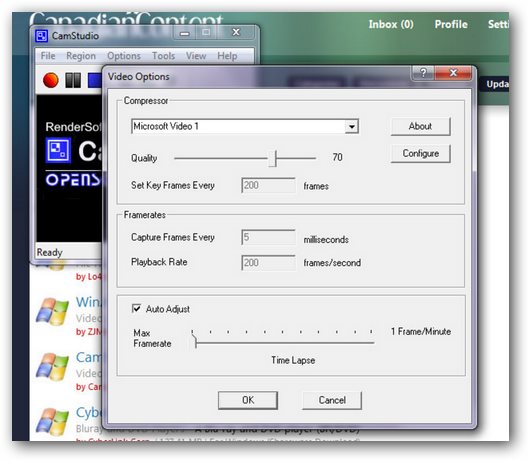Close the Video Options dialog with red X
This screenshot has width=529, height=461.
(453, 73)
